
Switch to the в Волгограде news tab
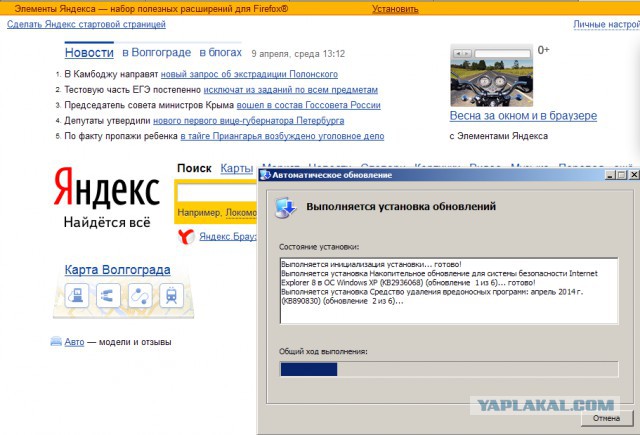[x=157, y=53]
